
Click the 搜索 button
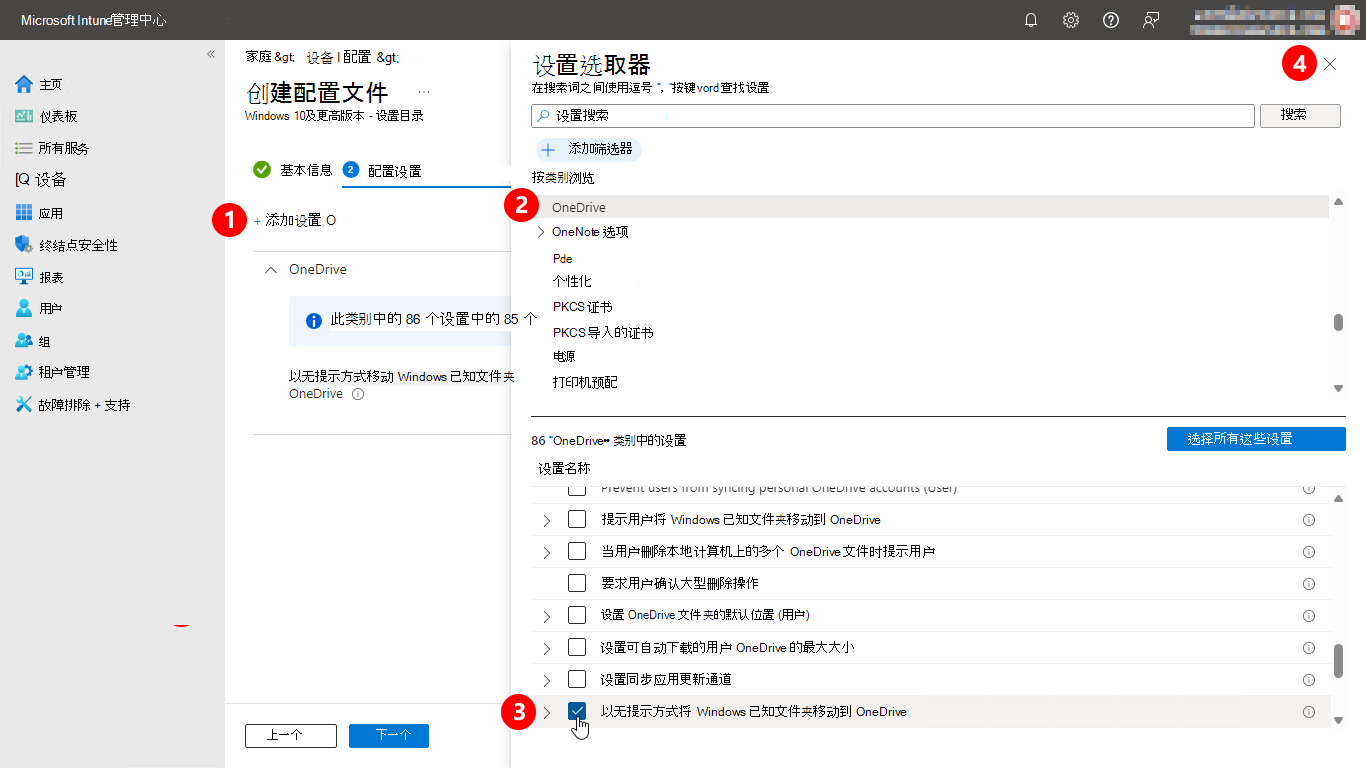click(x=1300, y=115)
